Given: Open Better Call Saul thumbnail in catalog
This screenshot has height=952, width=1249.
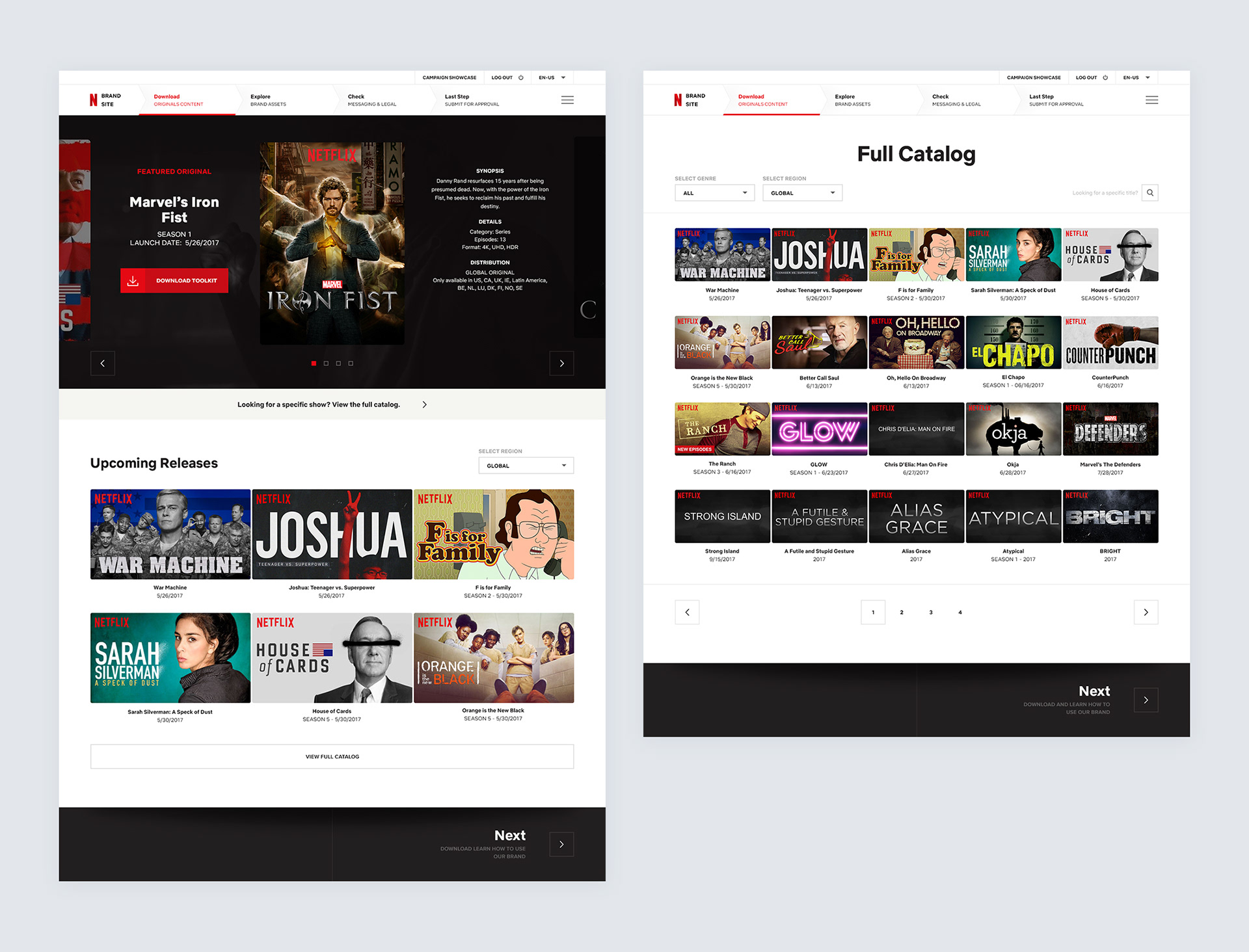Looking at the screenshot, I should (819, 342).
